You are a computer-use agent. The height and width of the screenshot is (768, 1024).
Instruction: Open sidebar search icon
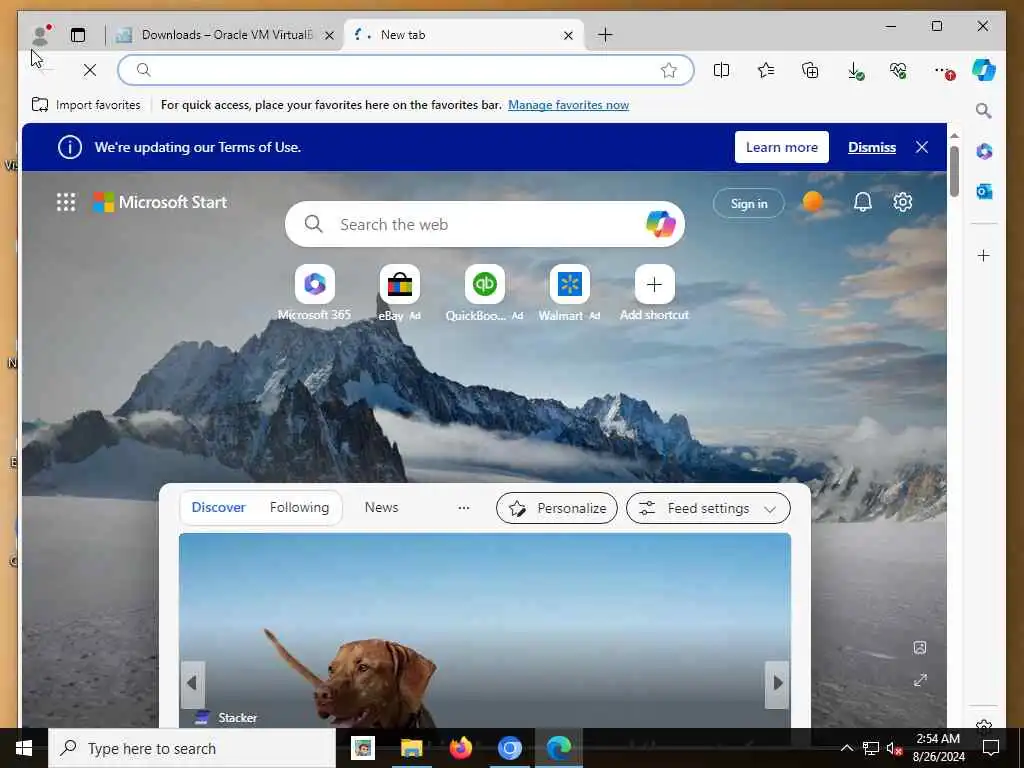point(984,110)
